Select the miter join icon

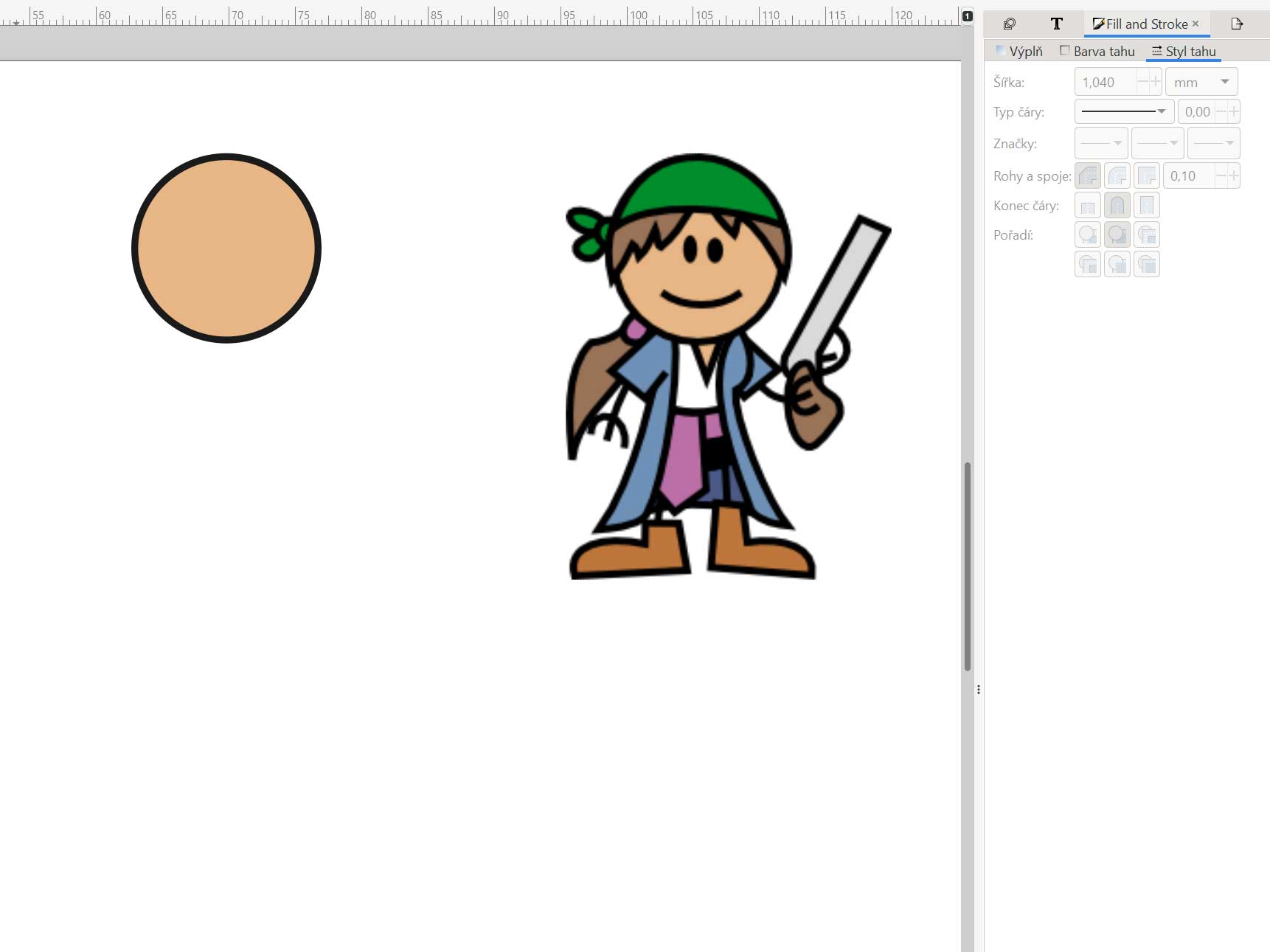click(1147, 176)
